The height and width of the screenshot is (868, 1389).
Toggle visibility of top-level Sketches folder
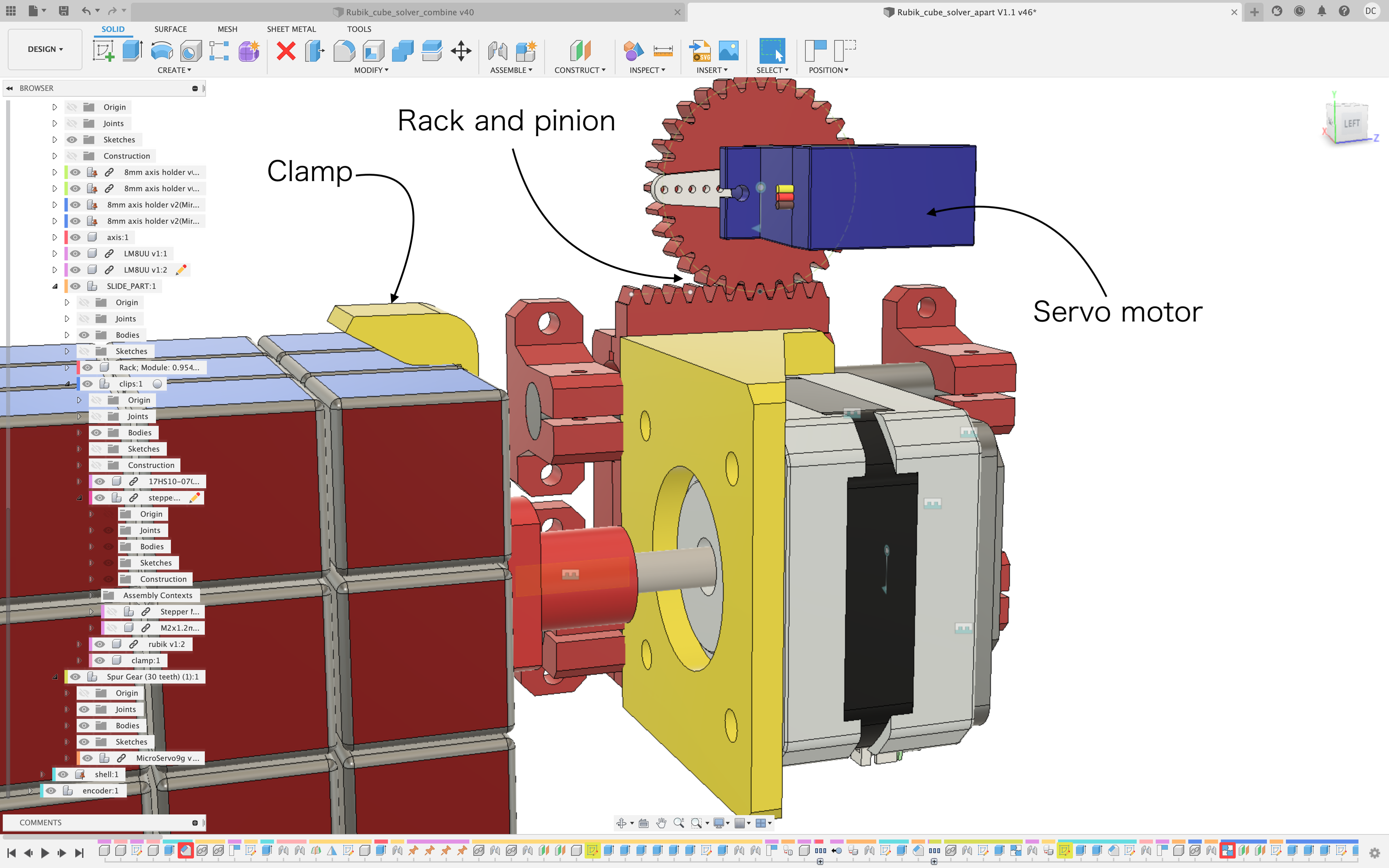tap(72, 139)
